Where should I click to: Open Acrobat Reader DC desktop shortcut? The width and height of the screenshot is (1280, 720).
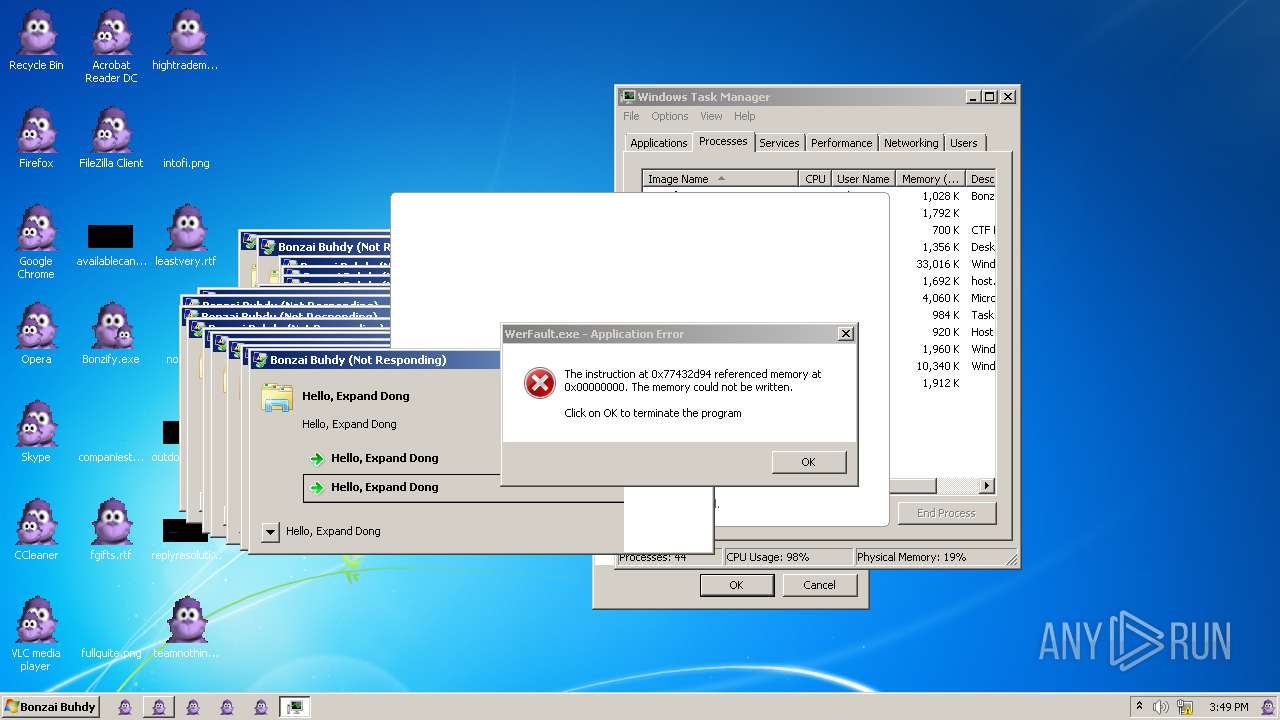[x=111, y=47]
